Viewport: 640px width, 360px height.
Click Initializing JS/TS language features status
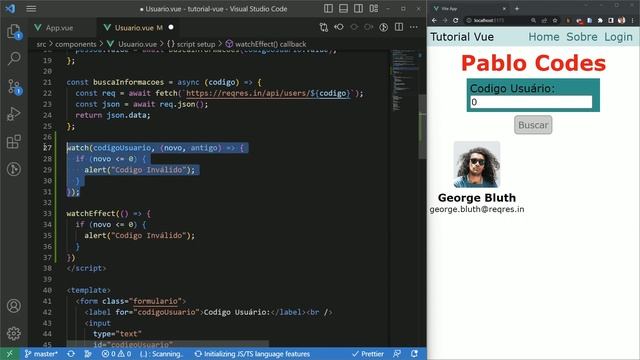(x=252, y=354)
